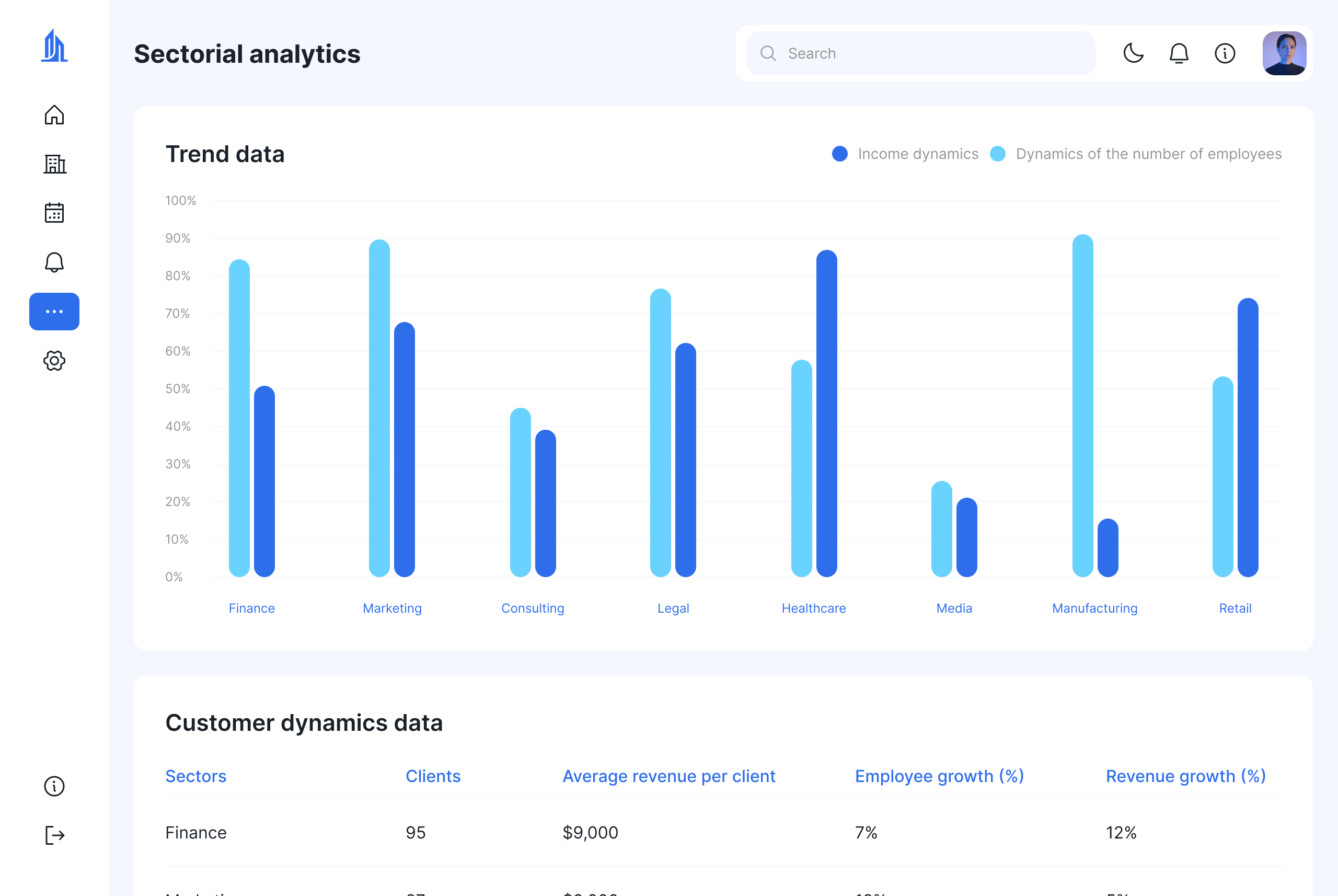Click Consulting light-blue employees bar

(x=521, y=492)
